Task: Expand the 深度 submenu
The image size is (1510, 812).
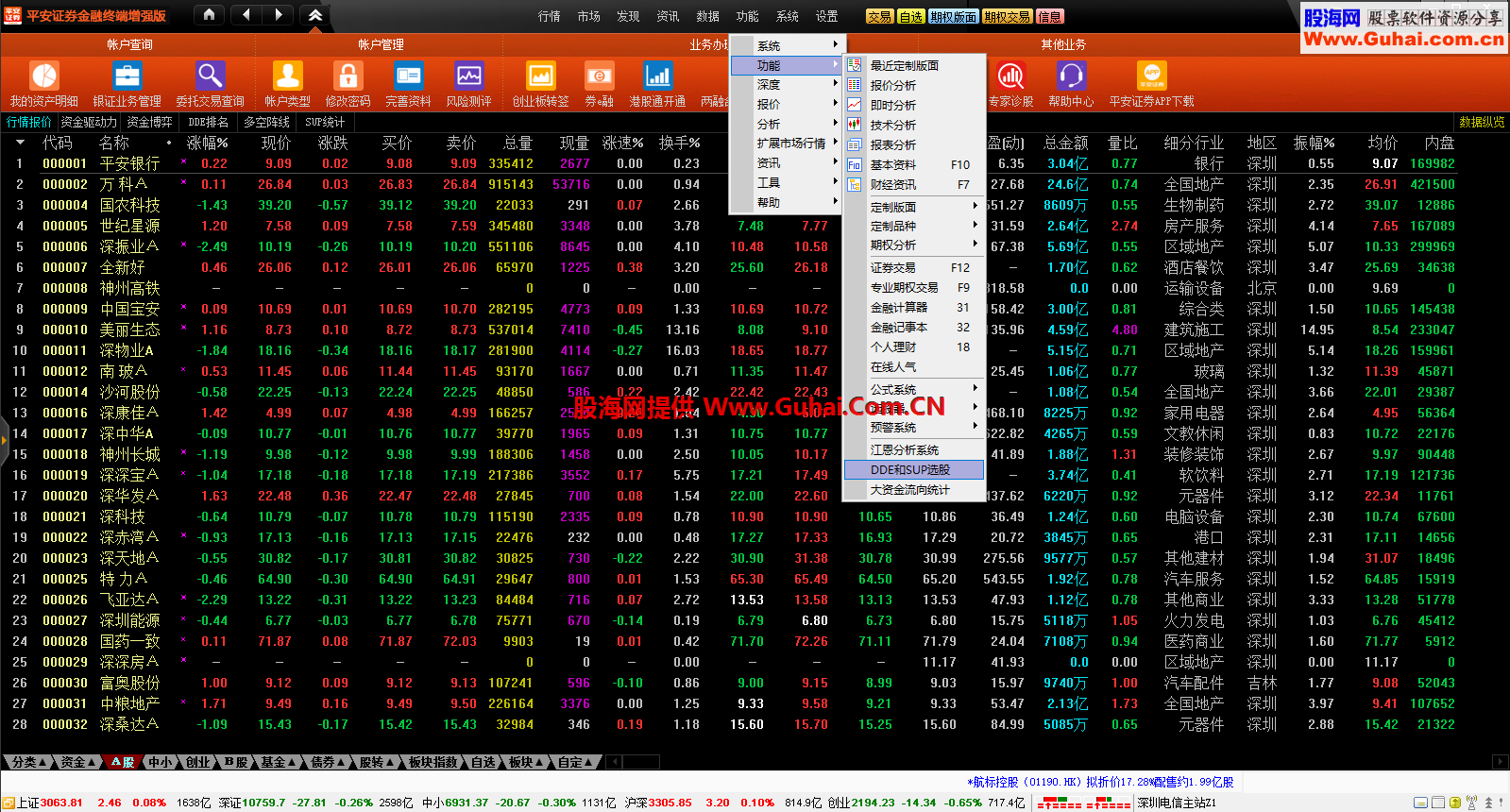Action: coord(787,85)
